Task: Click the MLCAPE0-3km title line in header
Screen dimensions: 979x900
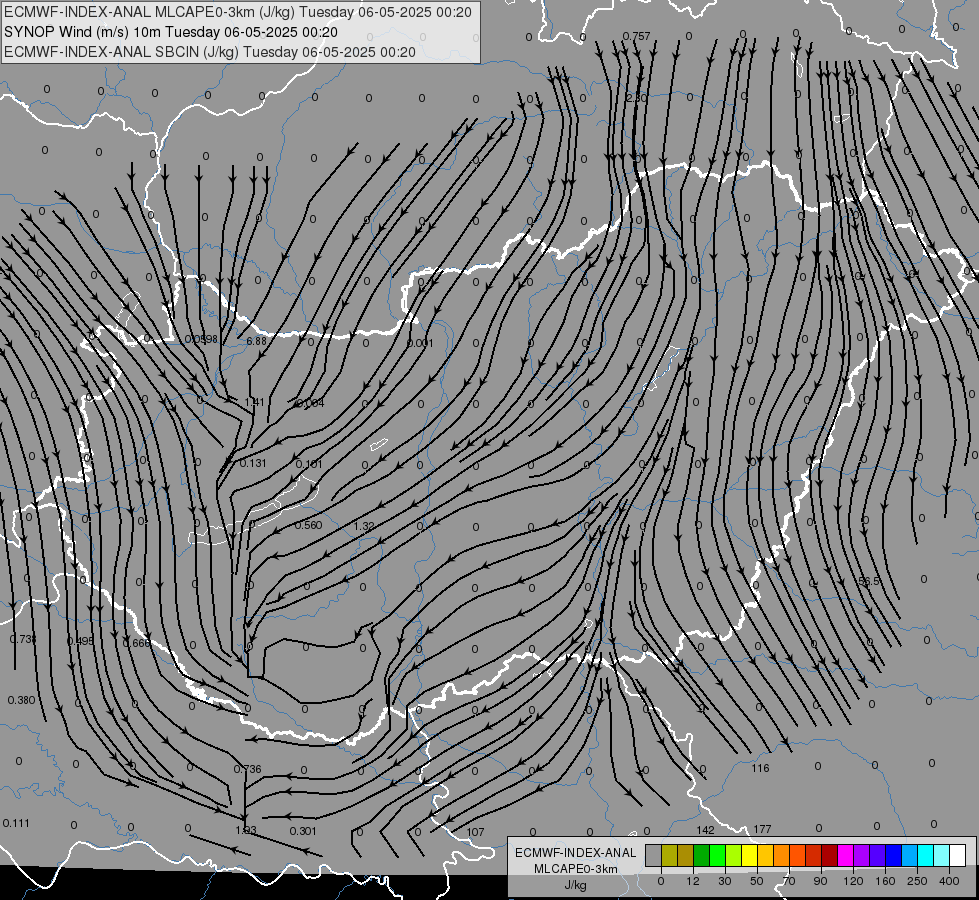Action: click(x=238, y=12)
